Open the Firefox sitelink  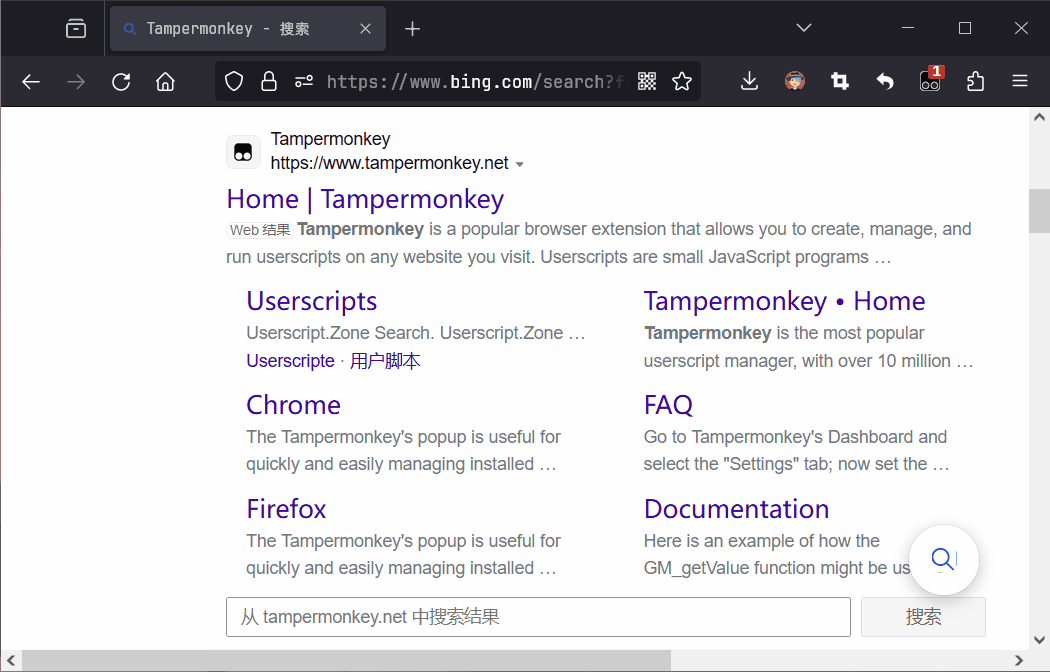(286, 509)
